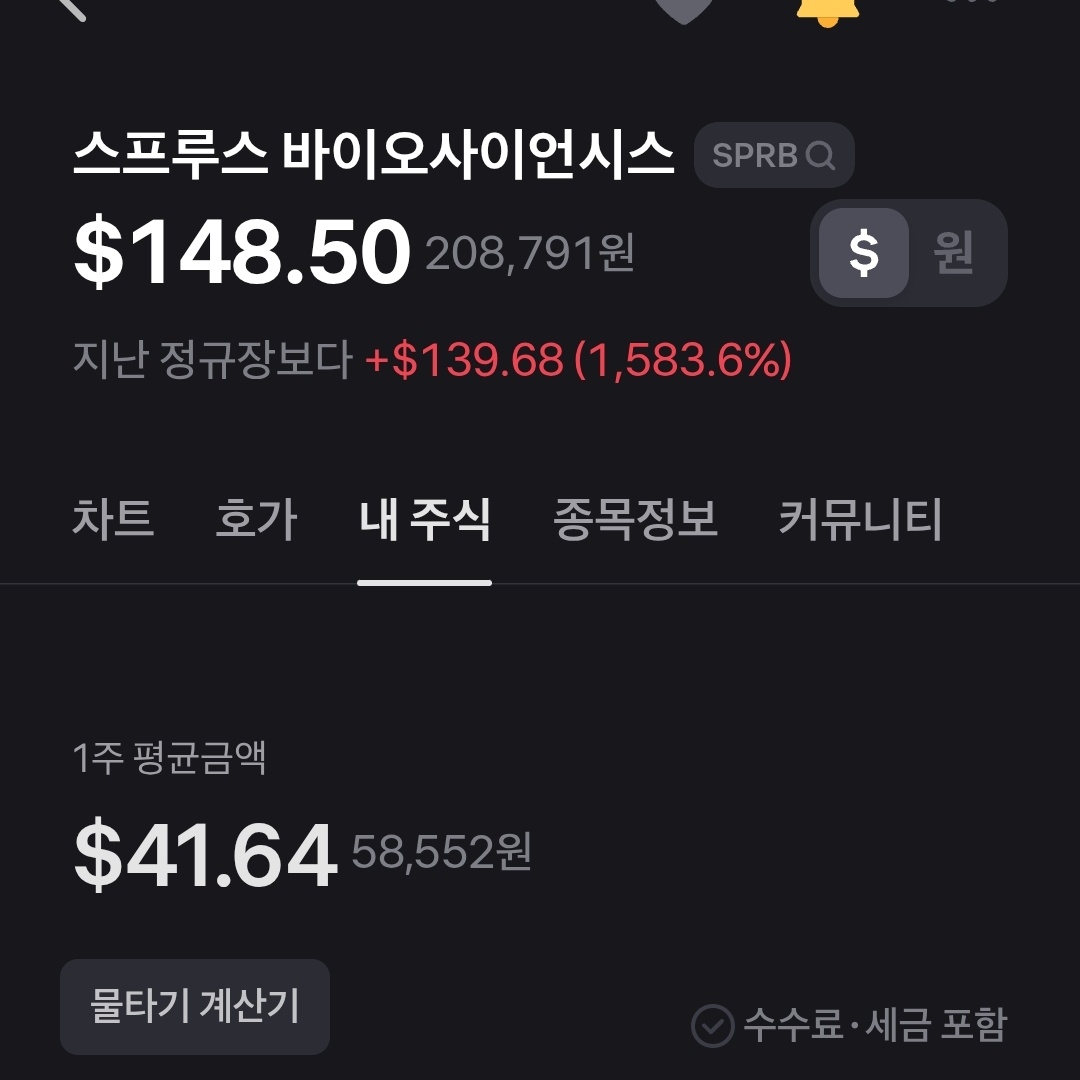Viewport: 1080px width, 1080px height.
Task: Tap the current price $148.50
Action: click(x=242, y=253)
